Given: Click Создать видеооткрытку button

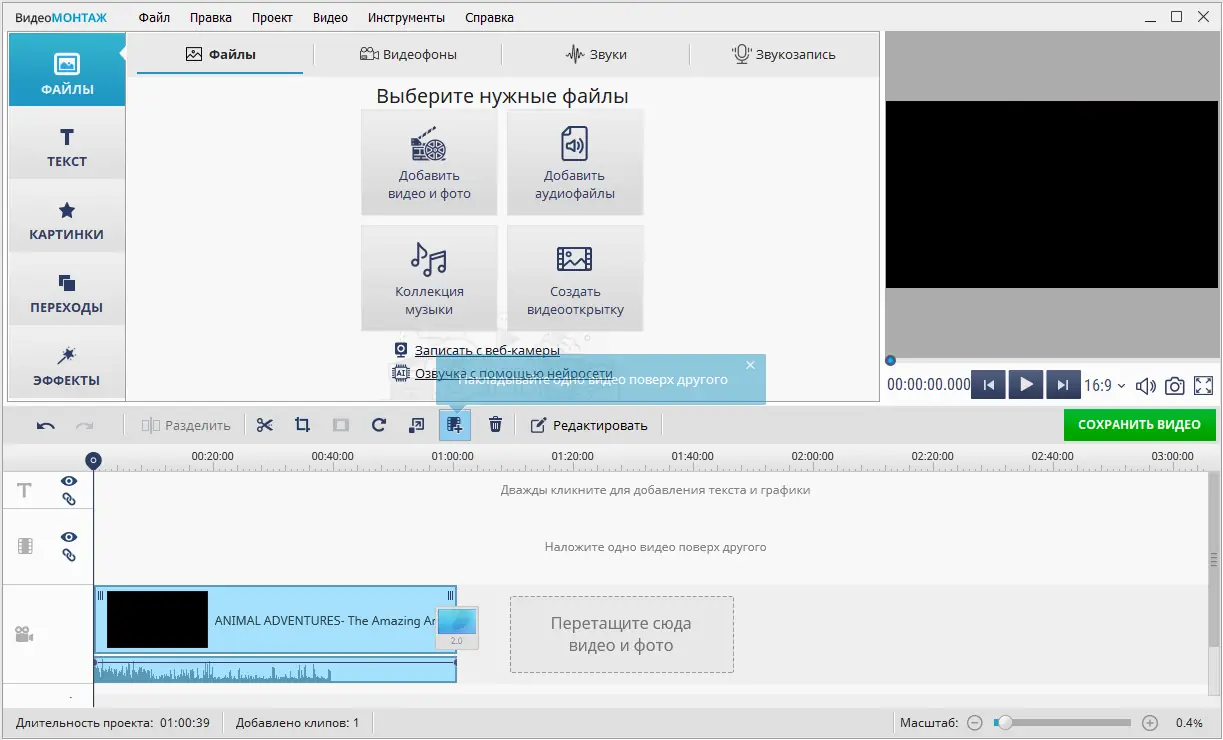Looking at the screenshot, I should [575, 278].
